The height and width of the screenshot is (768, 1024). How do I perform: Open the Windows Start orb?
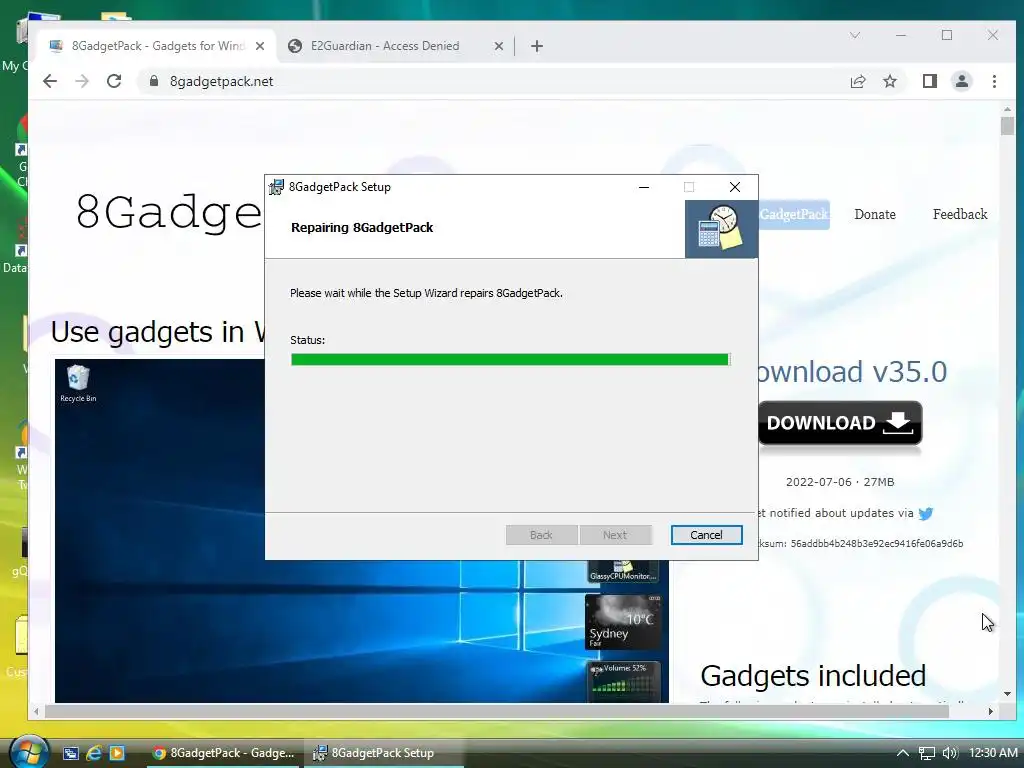(29, 752)
